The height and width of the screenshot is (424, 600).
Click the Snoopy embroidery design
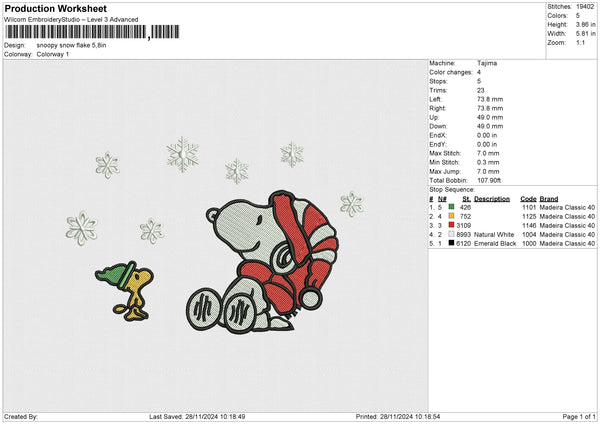(262, 262)
